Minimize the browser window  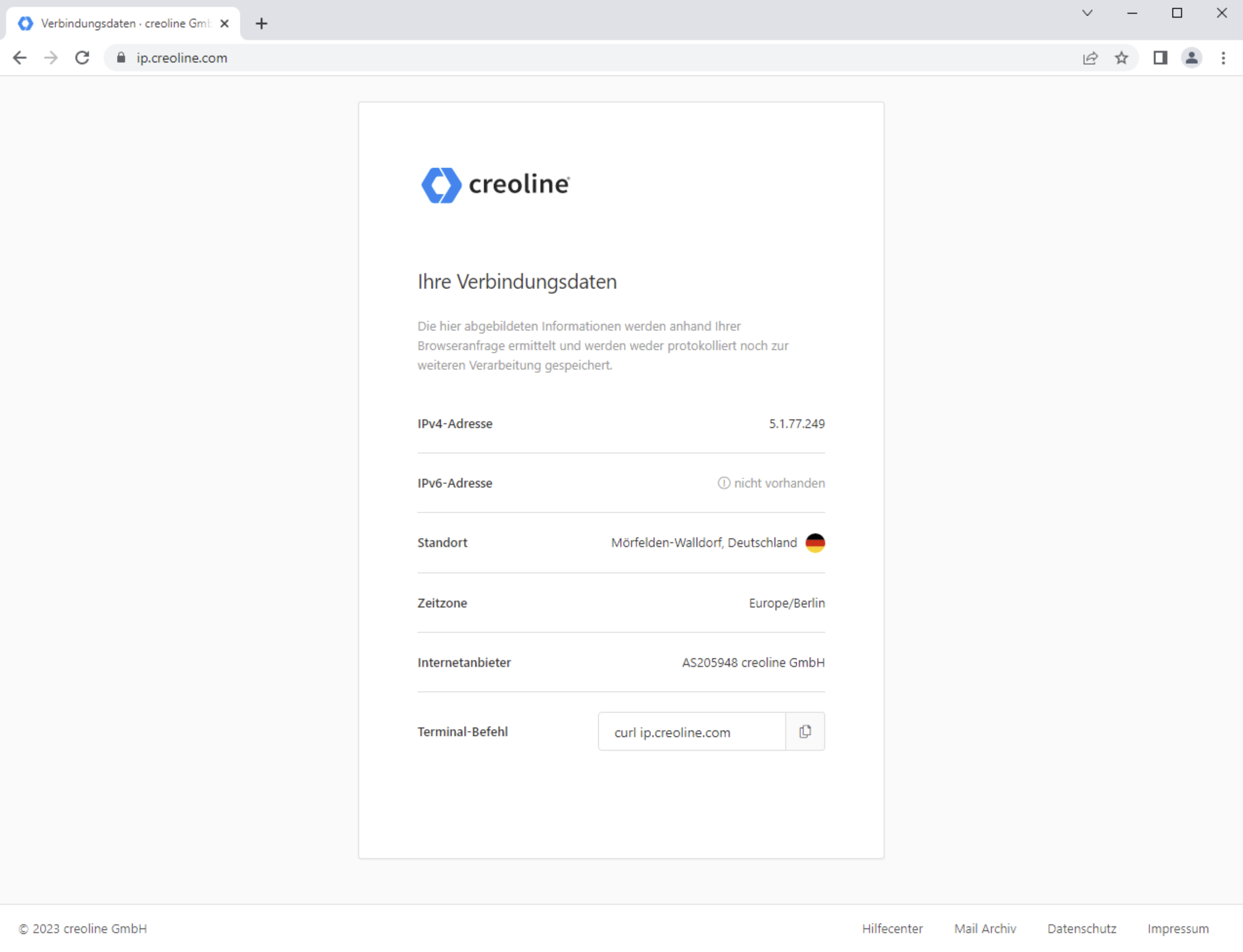pos(1131,12)
